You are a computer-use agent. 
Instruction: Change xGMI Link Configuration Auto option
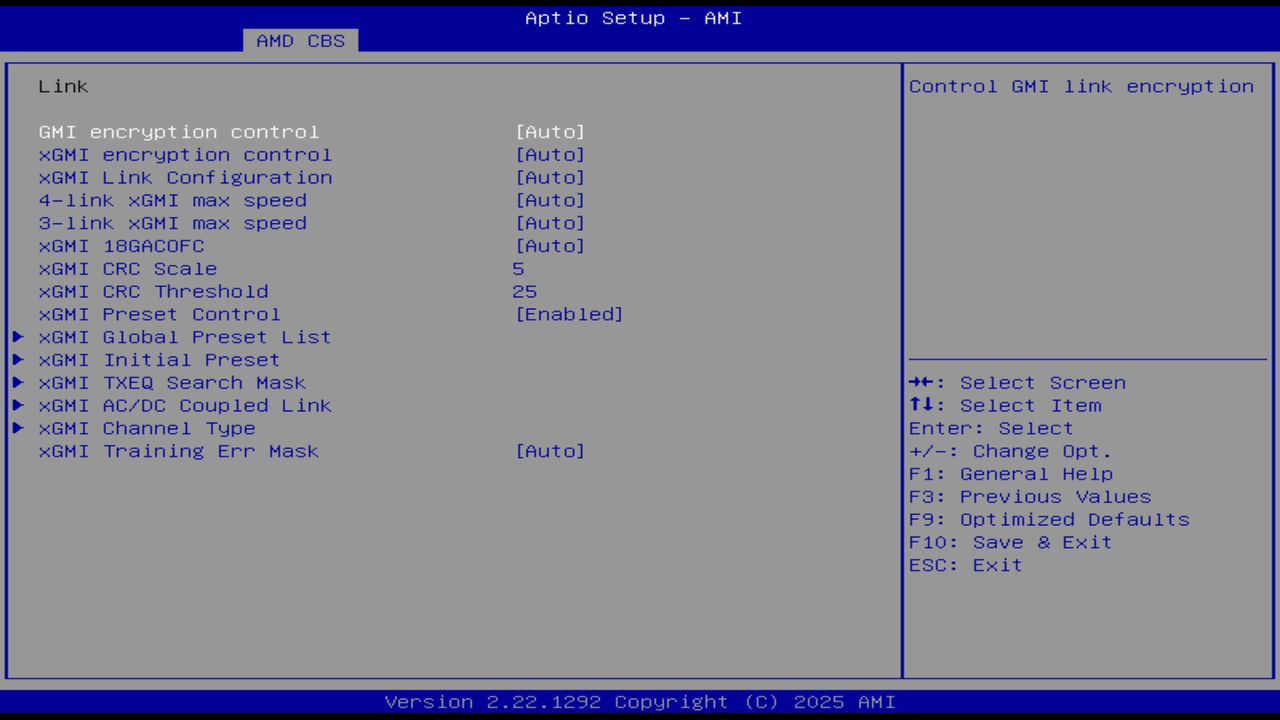[x=549, y=178]
